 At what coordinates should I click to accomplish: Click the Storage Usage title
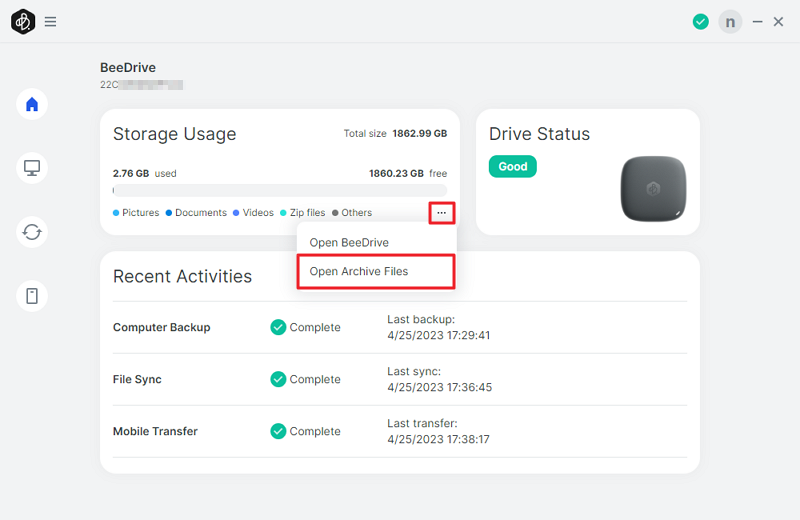coord(174,134)
